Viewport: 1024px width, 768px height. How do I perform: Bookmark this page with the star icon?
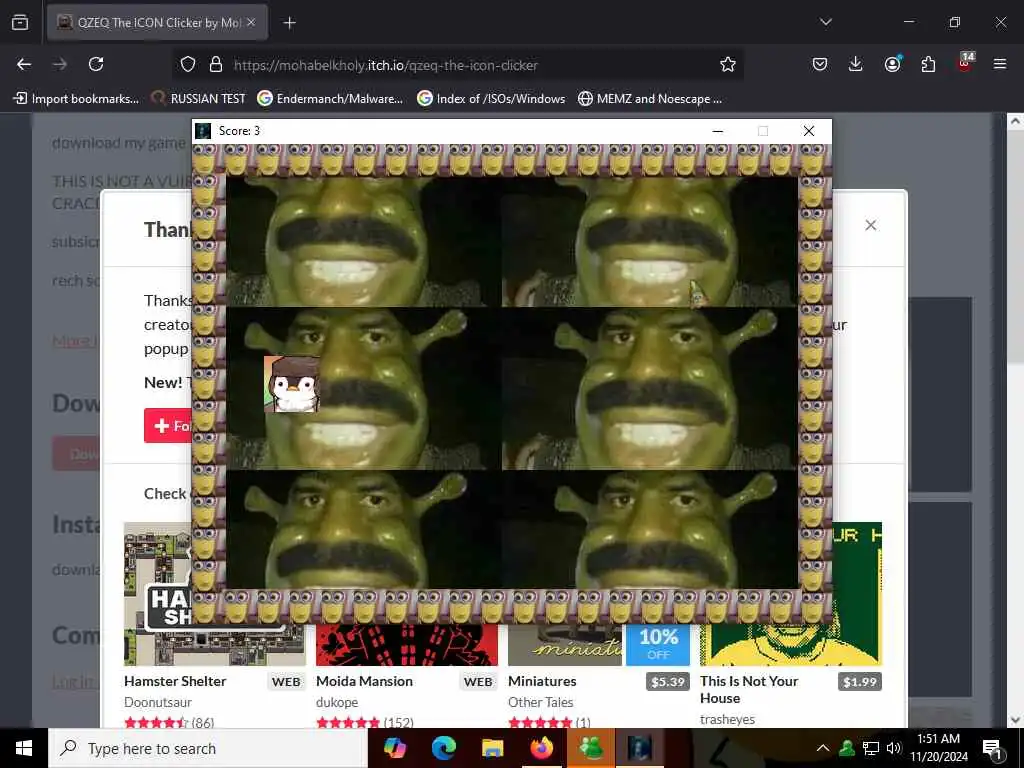(728, 65)
